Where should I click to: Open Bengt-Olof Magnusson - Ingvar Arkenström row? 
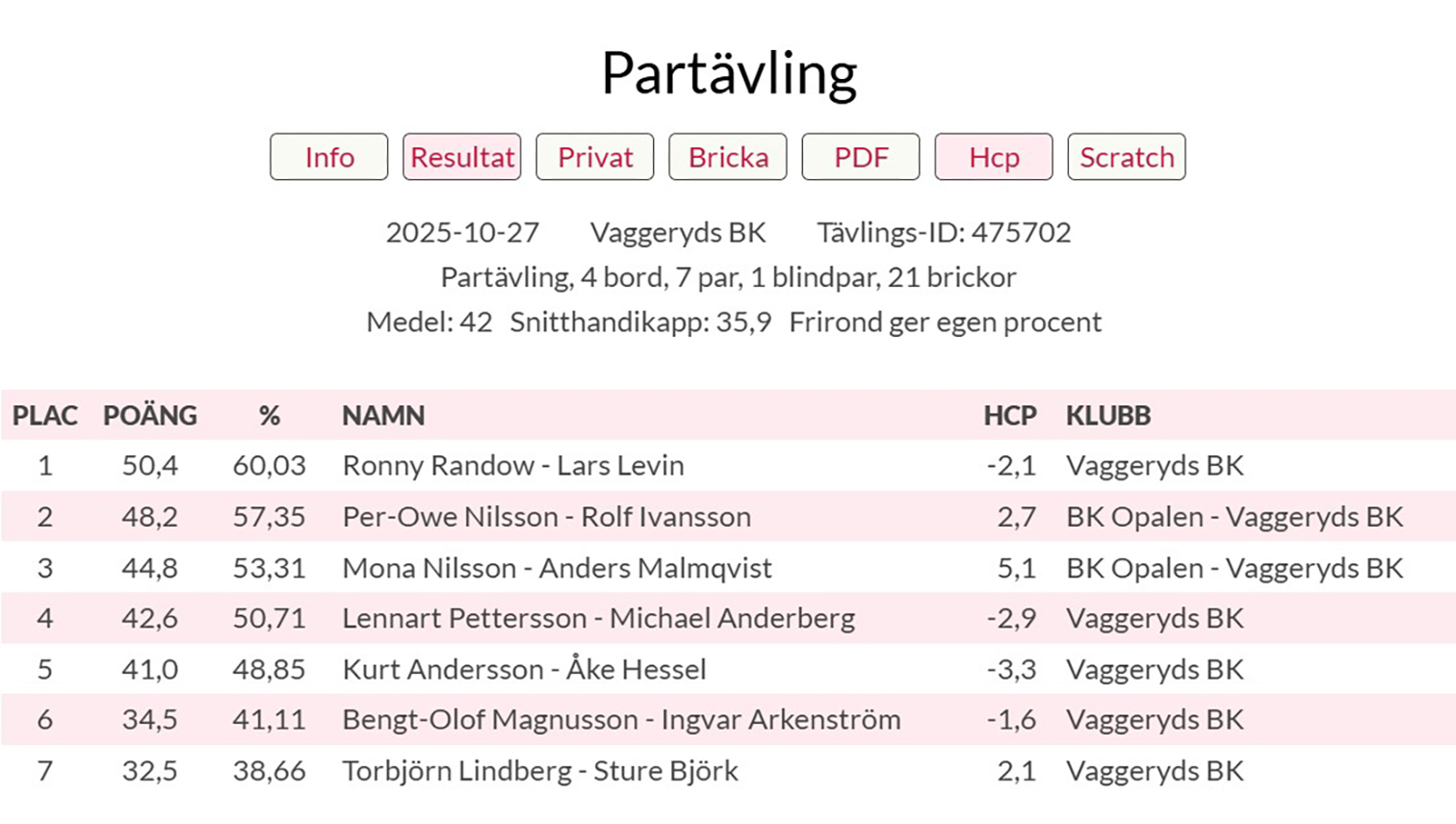[621, 720]
